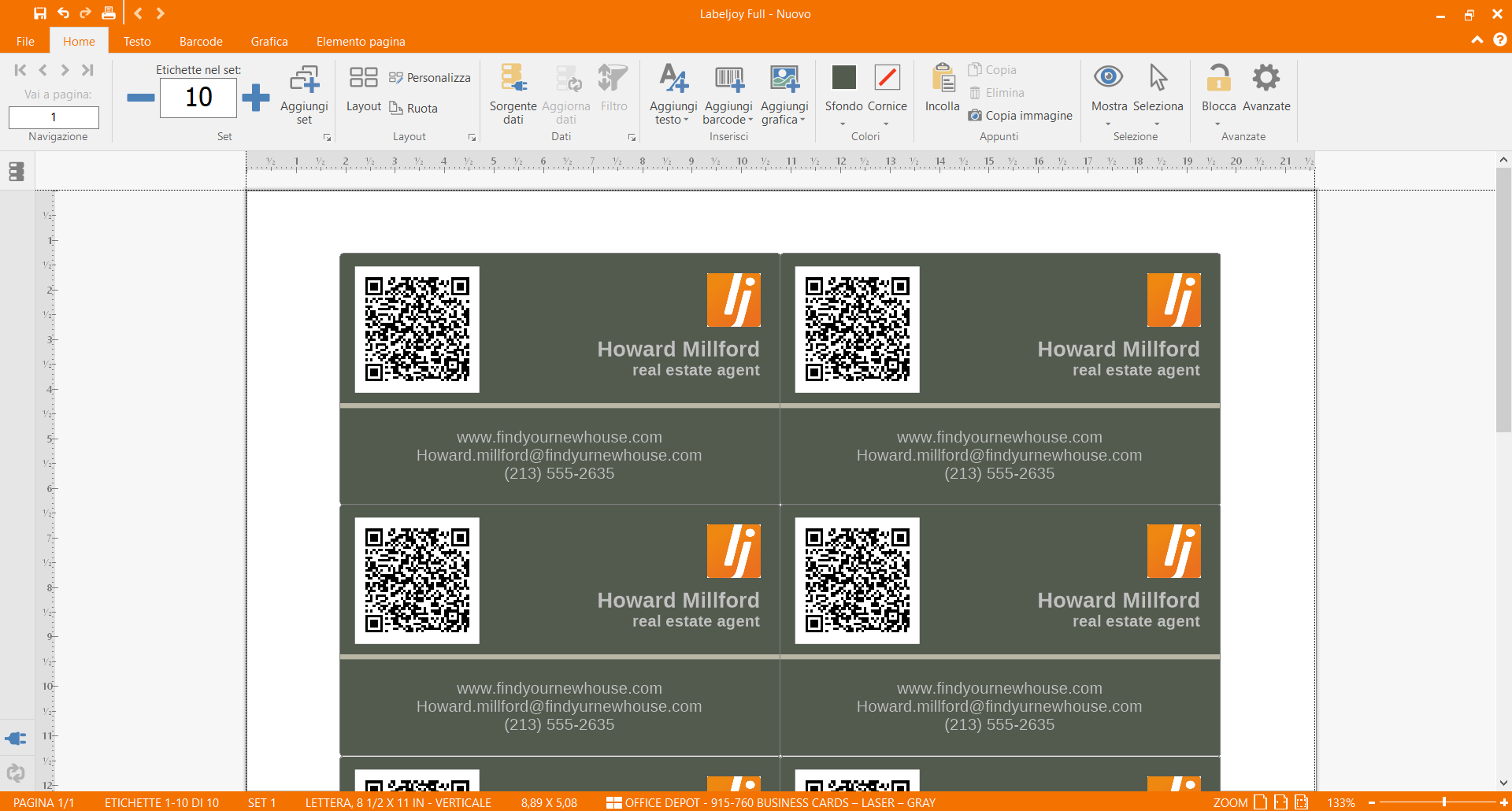Image resolution: width=1512 pixels, height=811 pixels.
Task: Click the Sfondo dark color swatch
Action: [844, 77]
